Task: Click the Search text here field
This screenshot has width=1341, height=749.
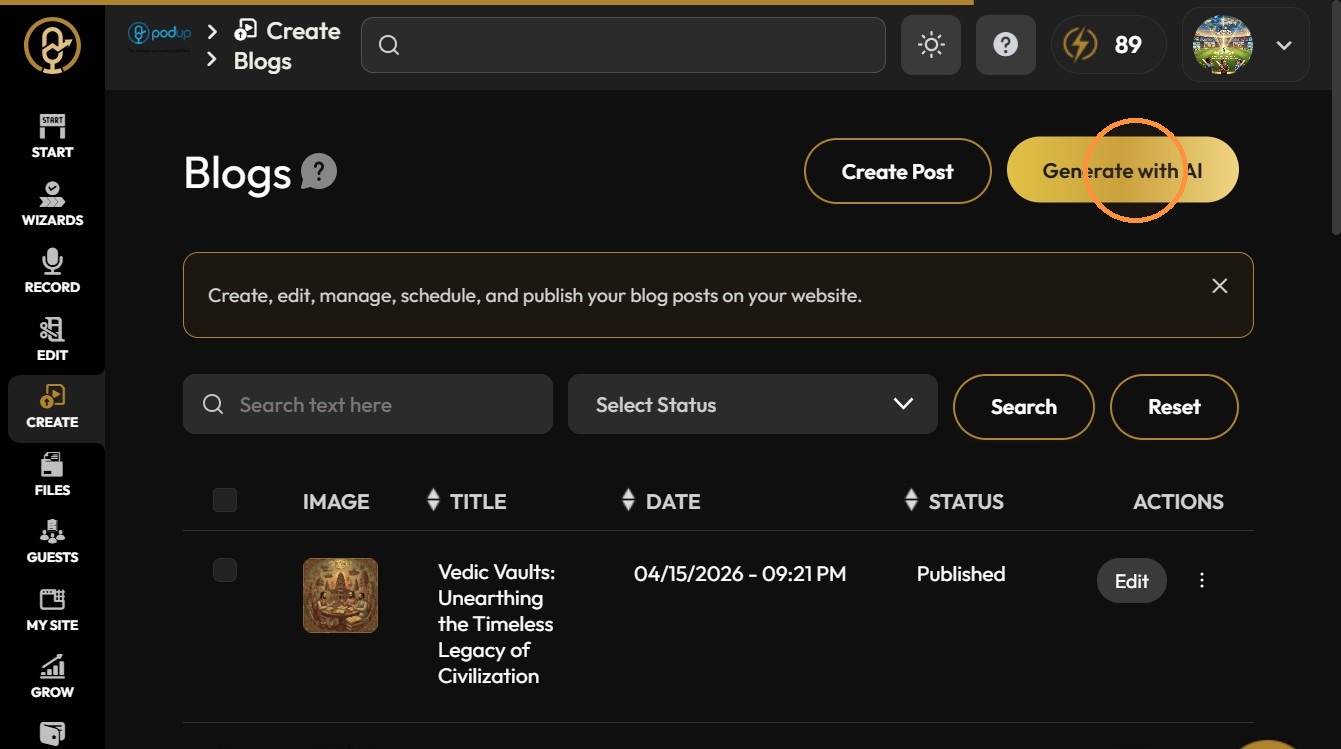Action: pyautogui.click(x=368, y=404)
